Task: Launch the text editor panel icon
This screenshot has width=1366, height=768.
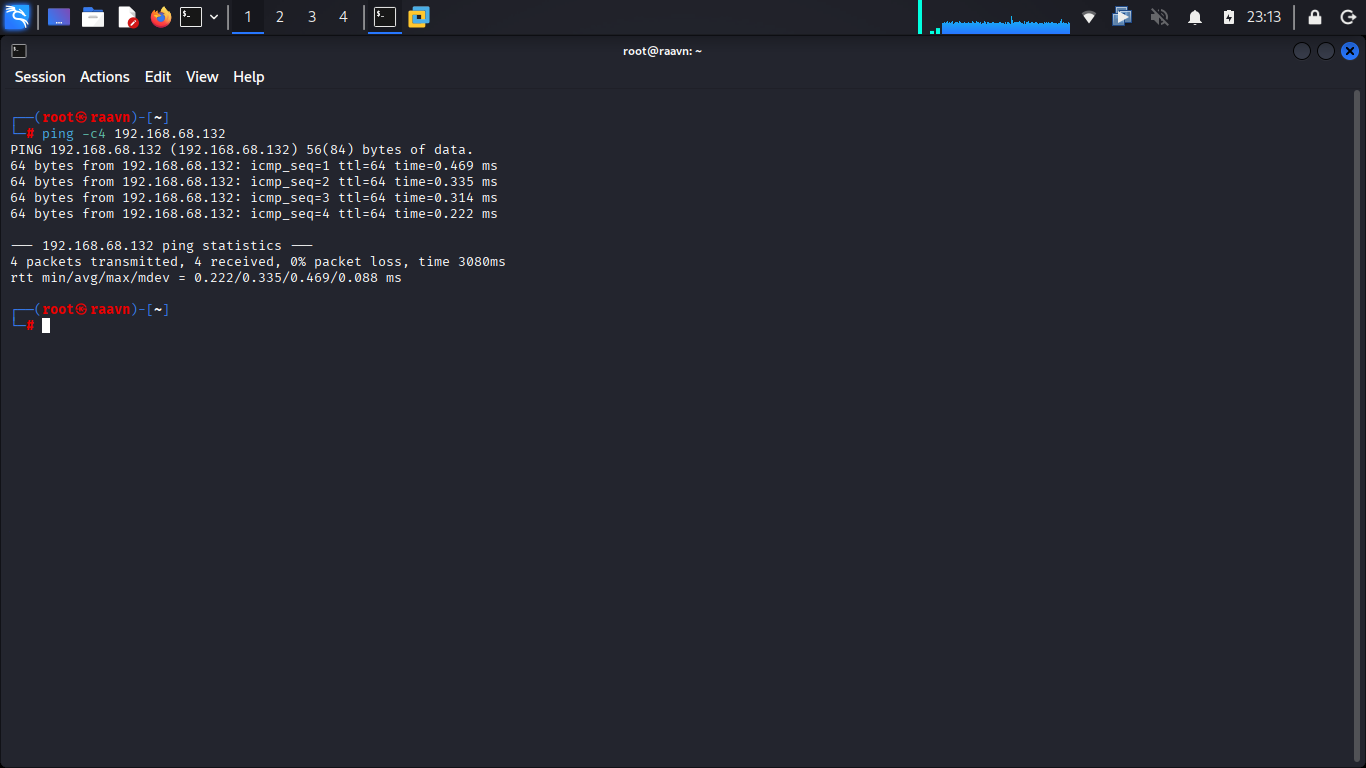Action: point(127,17)
